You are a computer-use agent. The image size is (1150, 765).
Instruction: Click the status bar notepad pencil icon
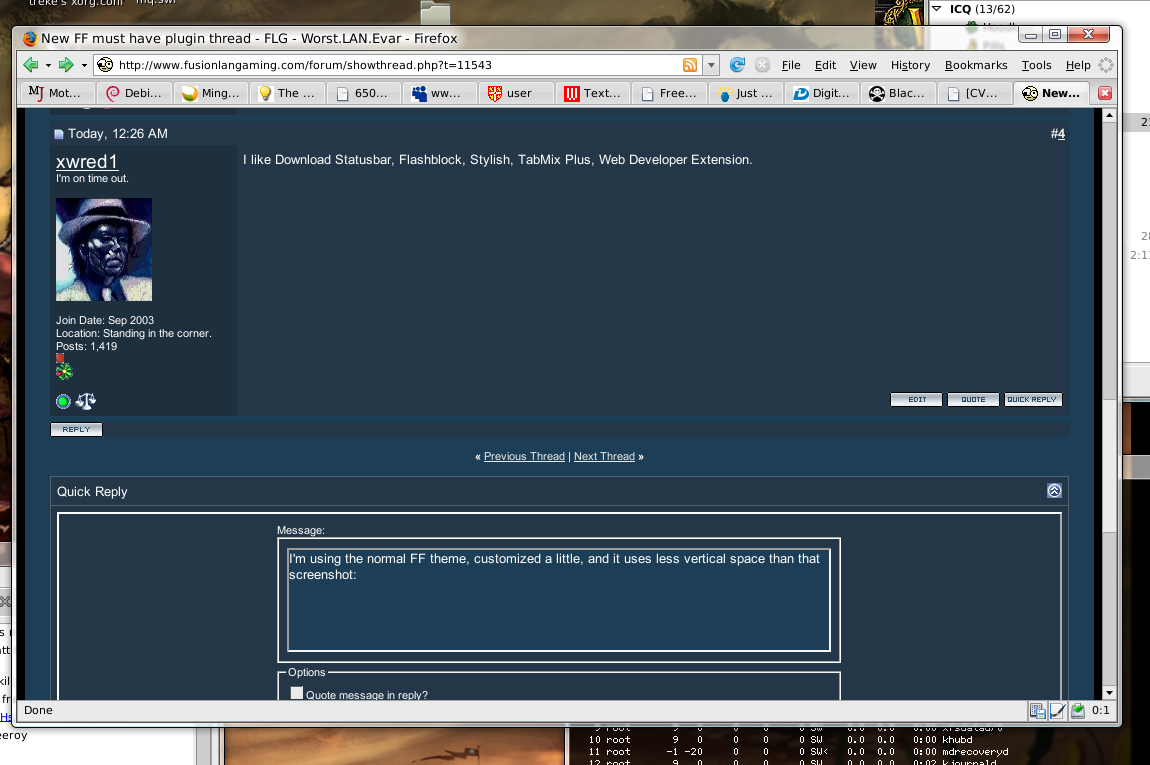(1058, 711)
